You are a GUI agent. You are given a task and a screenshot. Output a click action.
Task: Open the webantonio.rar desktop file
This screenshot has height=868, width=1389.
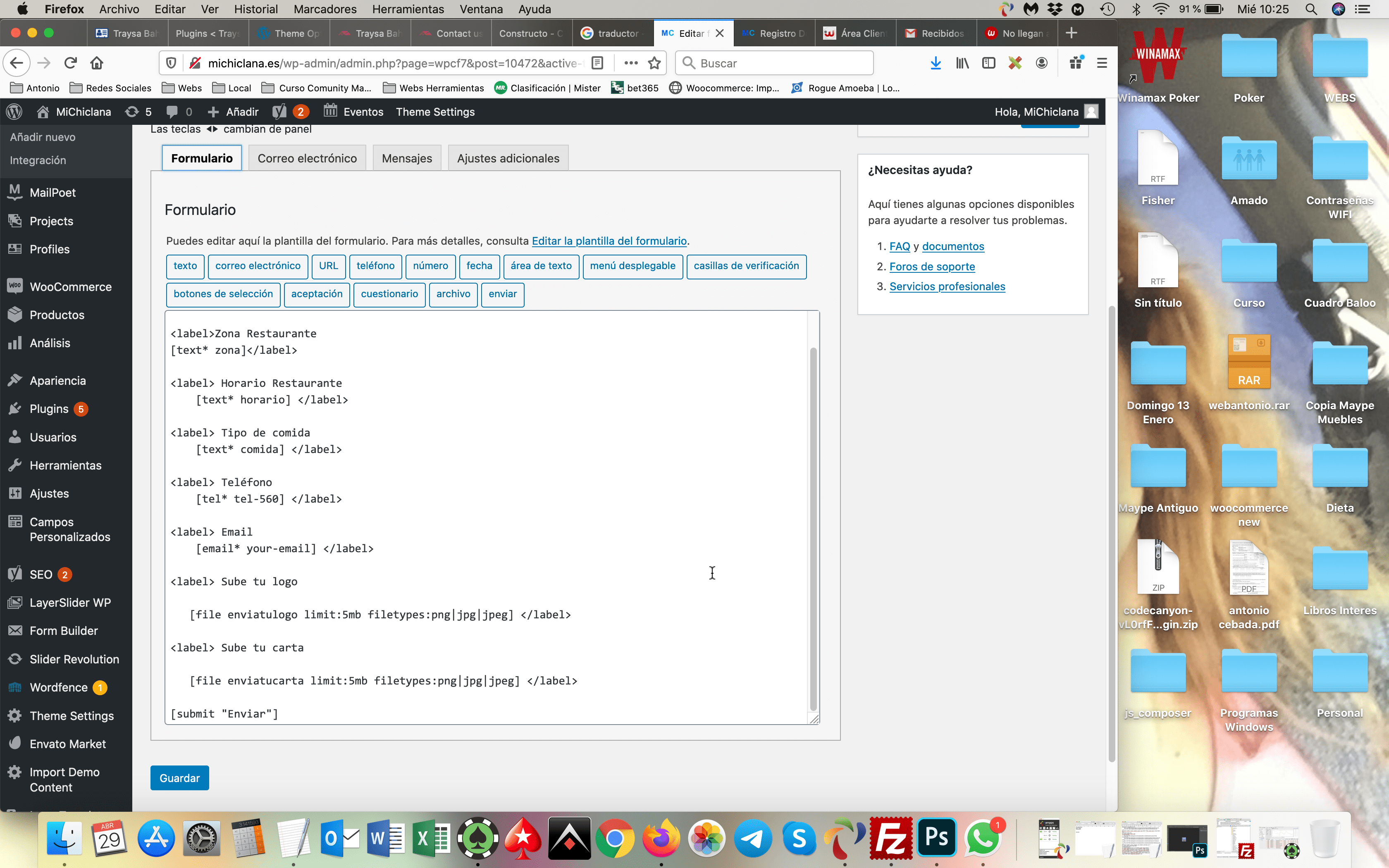(x=1248, y=373)
